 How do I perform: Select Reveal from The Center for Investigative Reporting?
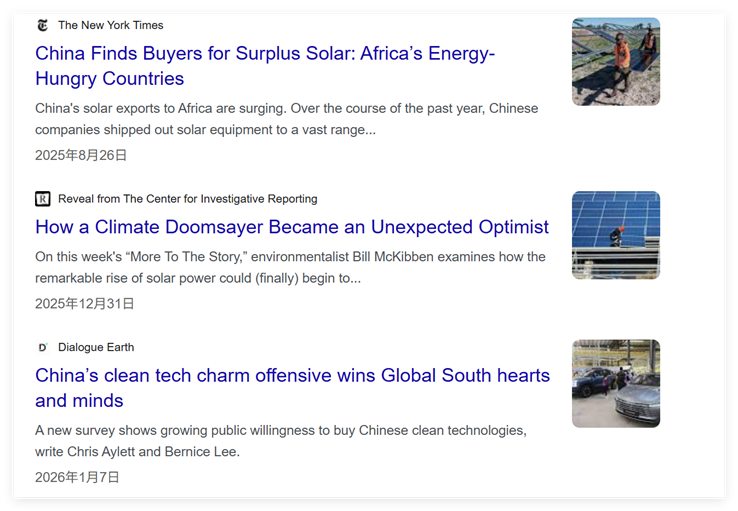click(187, 199)
